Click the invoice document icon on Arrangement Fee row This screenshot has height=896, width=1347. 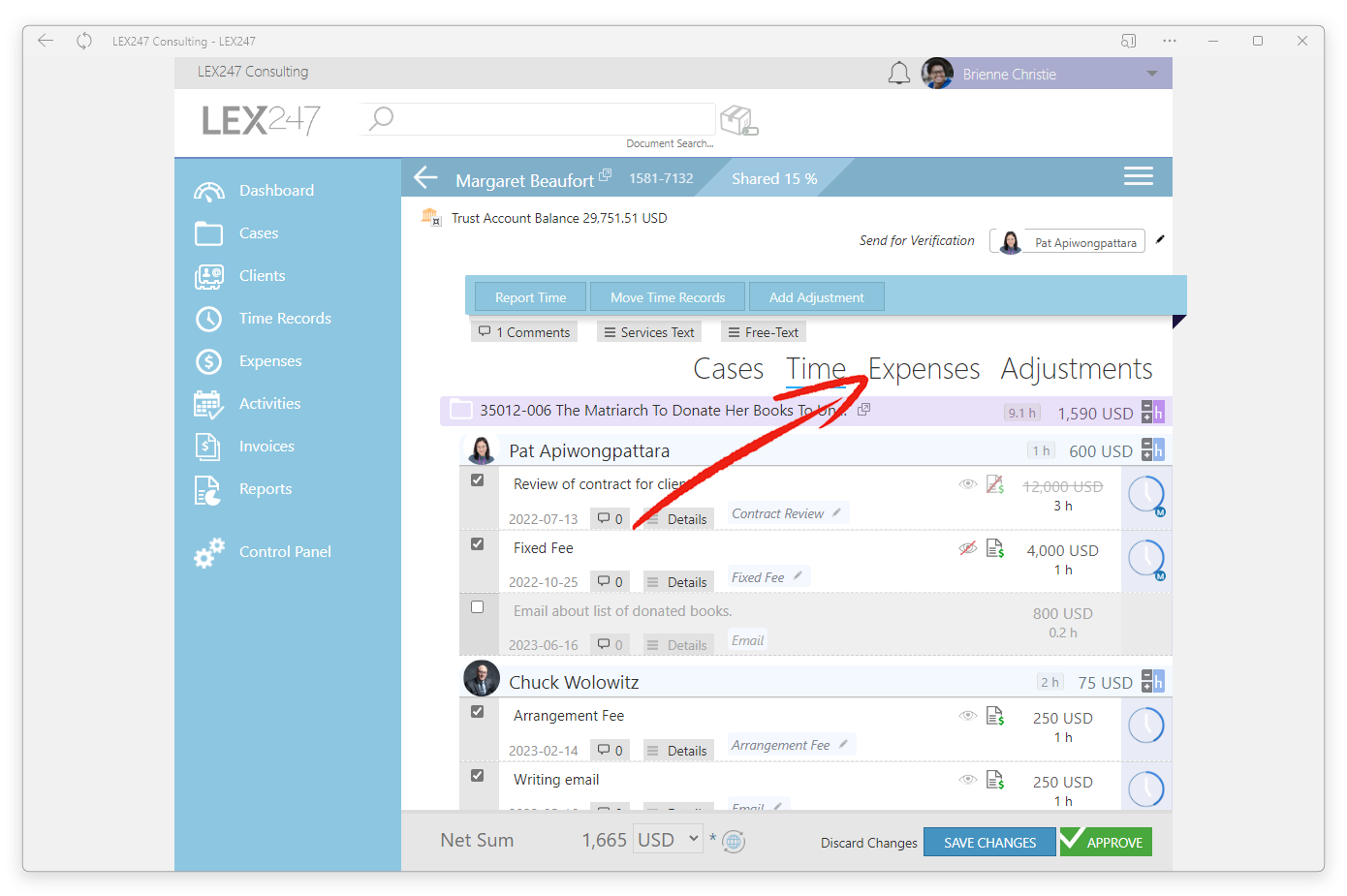click(995, 716)
